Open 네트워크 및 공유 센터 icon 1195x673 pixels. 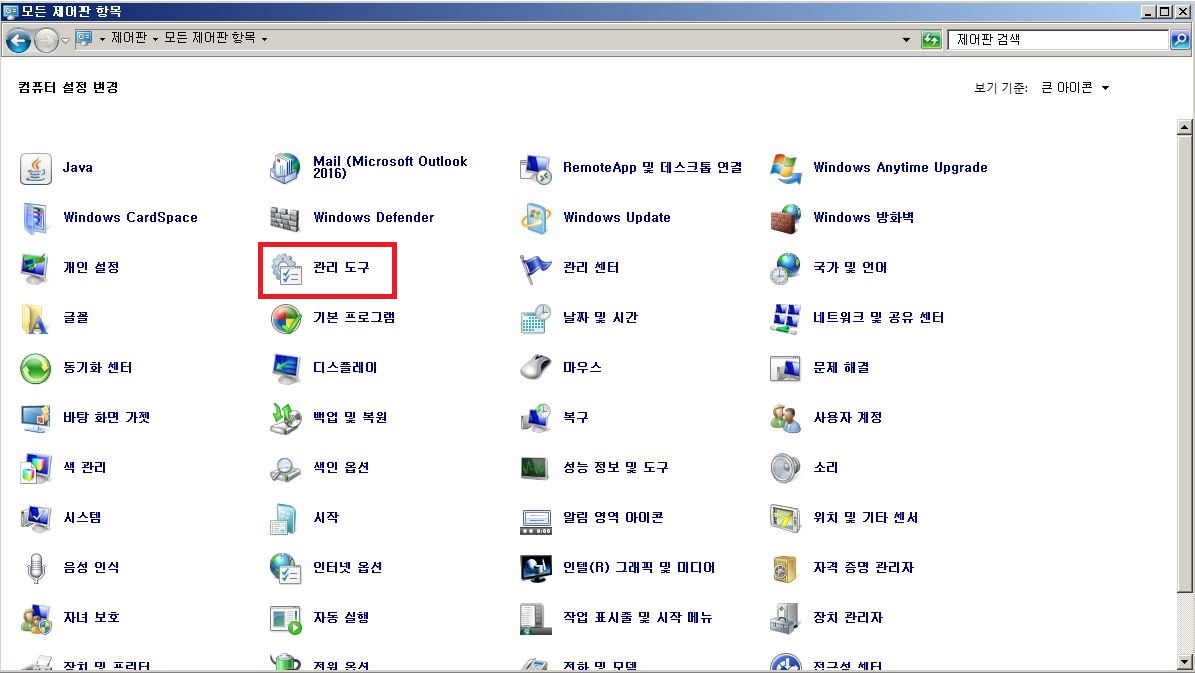[785, 318]
